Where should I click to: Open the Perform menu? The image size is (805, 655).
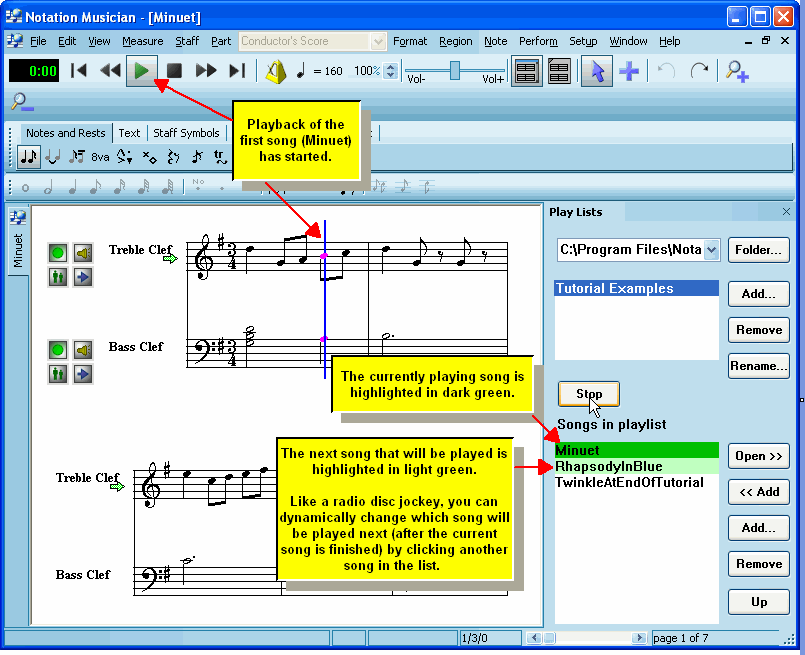click(x=539, y=41)
